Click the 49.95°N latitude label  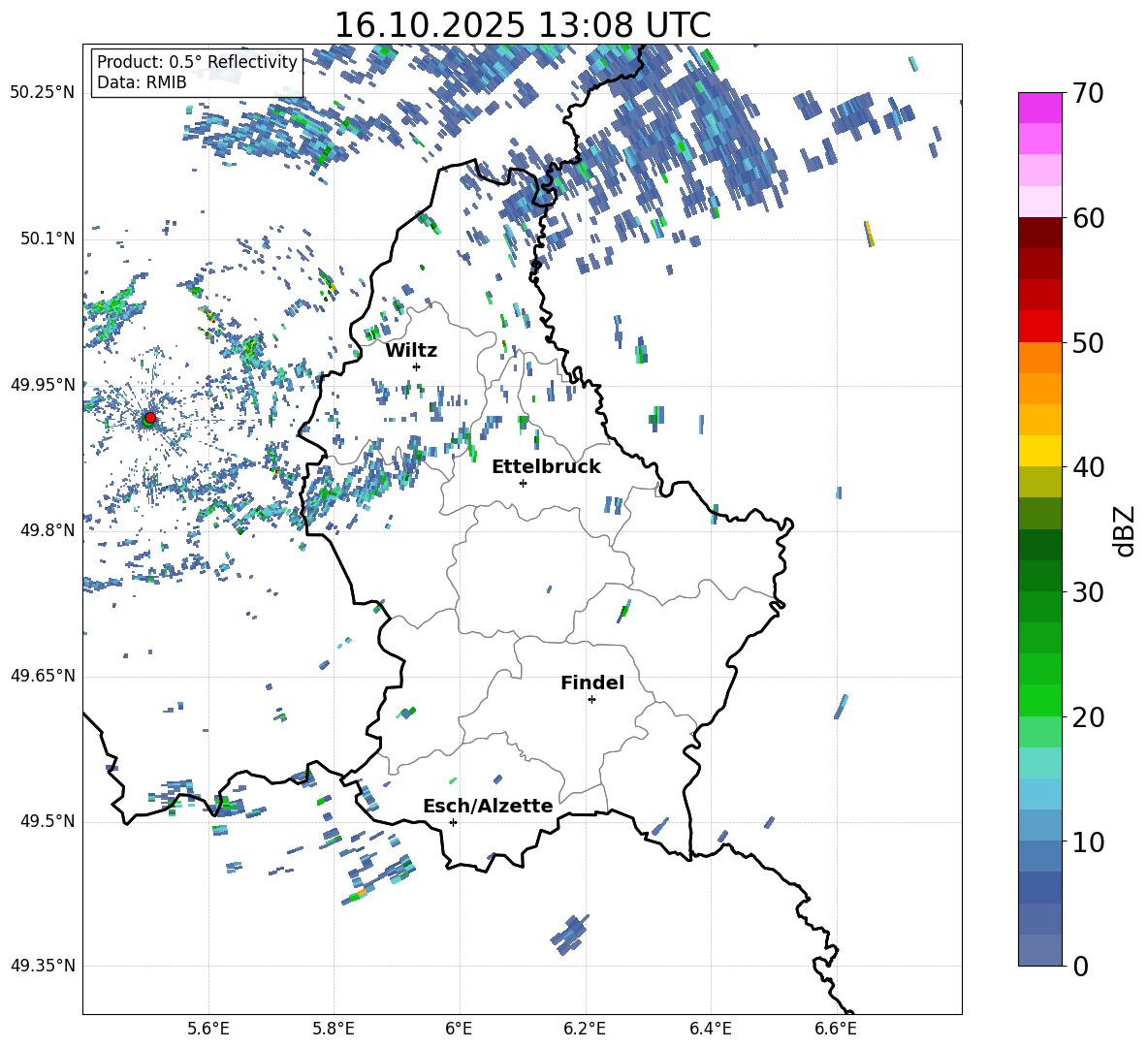(x=42, y=385)
